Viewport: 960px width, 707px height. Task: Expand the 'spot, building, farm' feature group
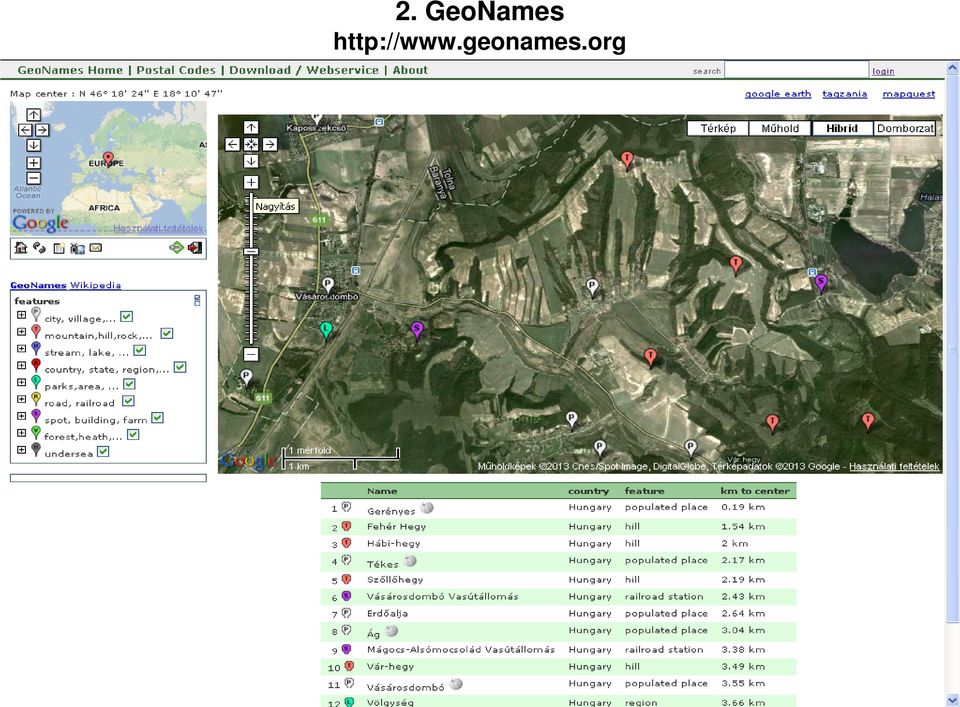pyautogui.click(x=21, y=416)
